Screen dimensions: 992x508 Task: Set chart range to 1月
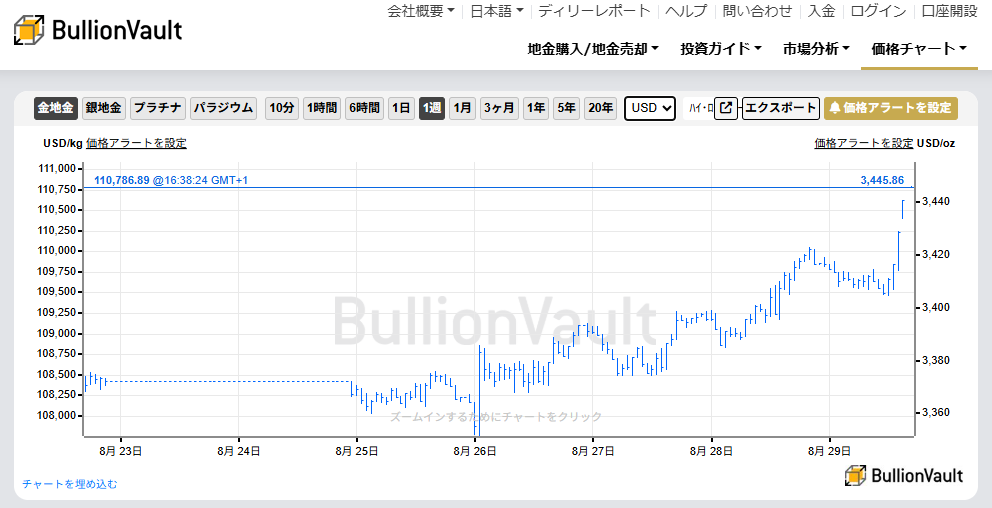coord(462,108)
